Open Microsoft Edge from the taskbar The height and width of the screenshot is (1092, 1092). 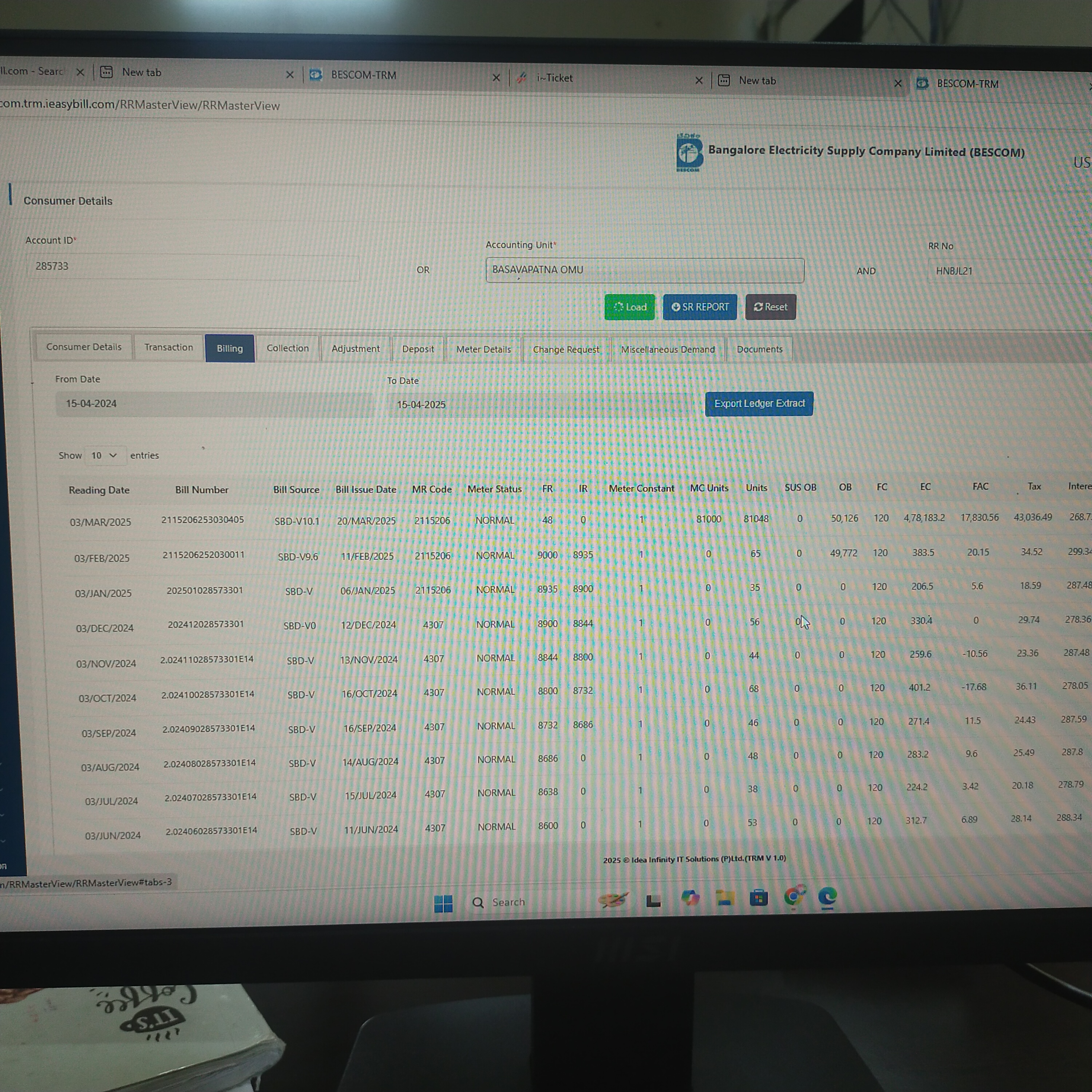[827, 897]
